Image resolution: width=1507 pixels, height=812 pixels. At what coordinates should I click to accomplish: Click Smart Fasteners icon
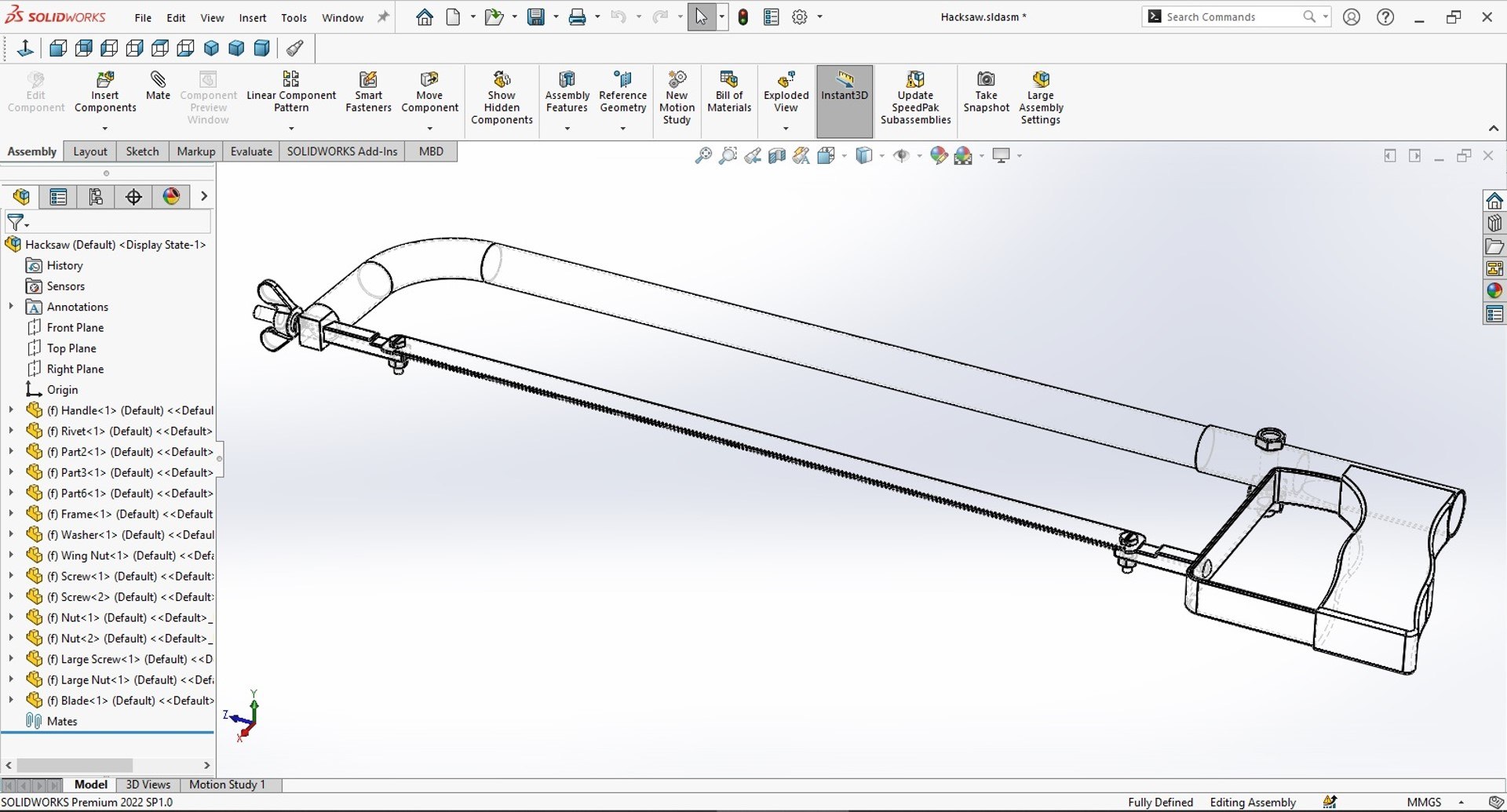point(368,92)
